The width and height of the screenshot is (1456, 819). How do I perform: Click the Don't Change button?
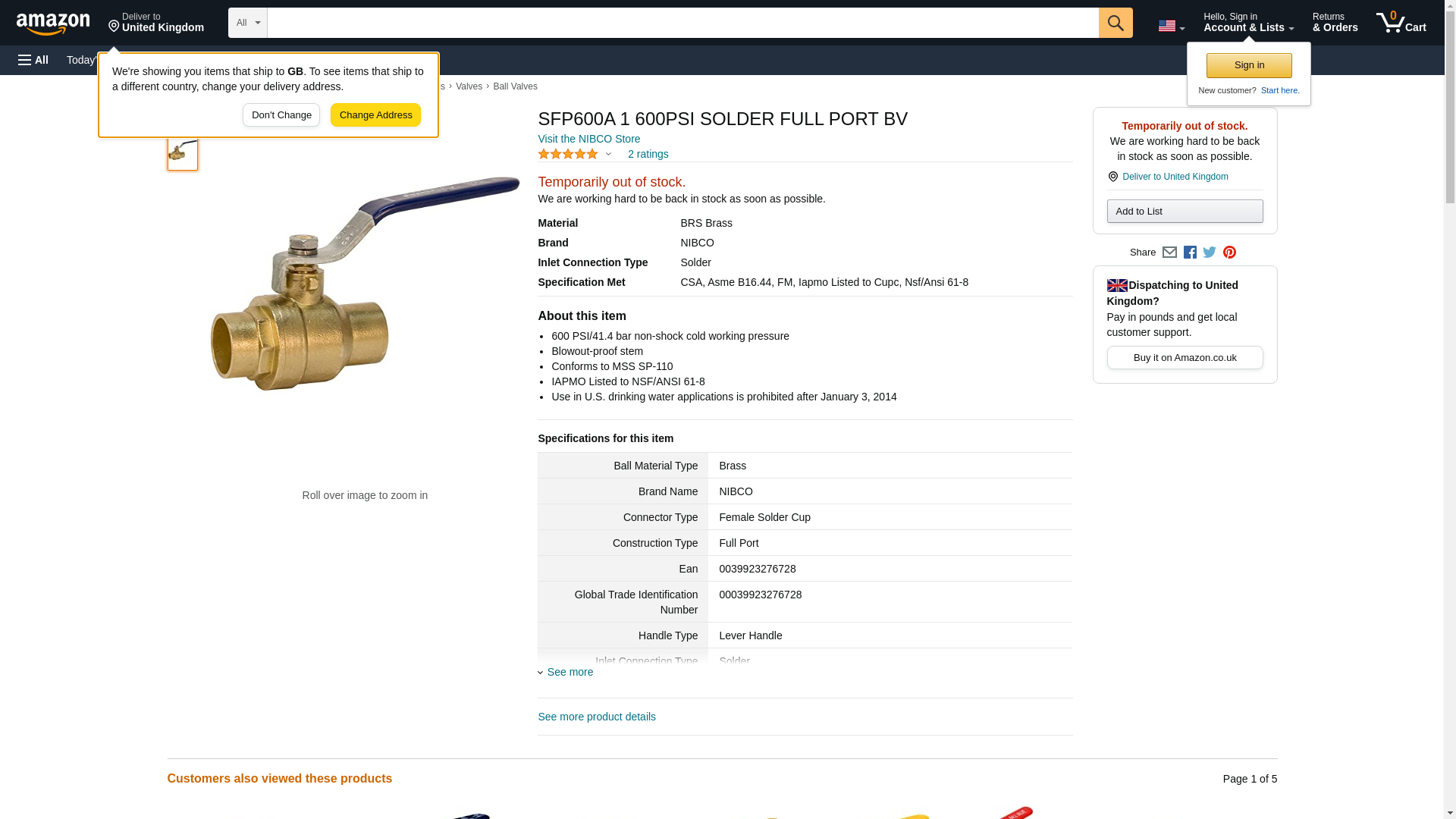(x=281, y=115)
